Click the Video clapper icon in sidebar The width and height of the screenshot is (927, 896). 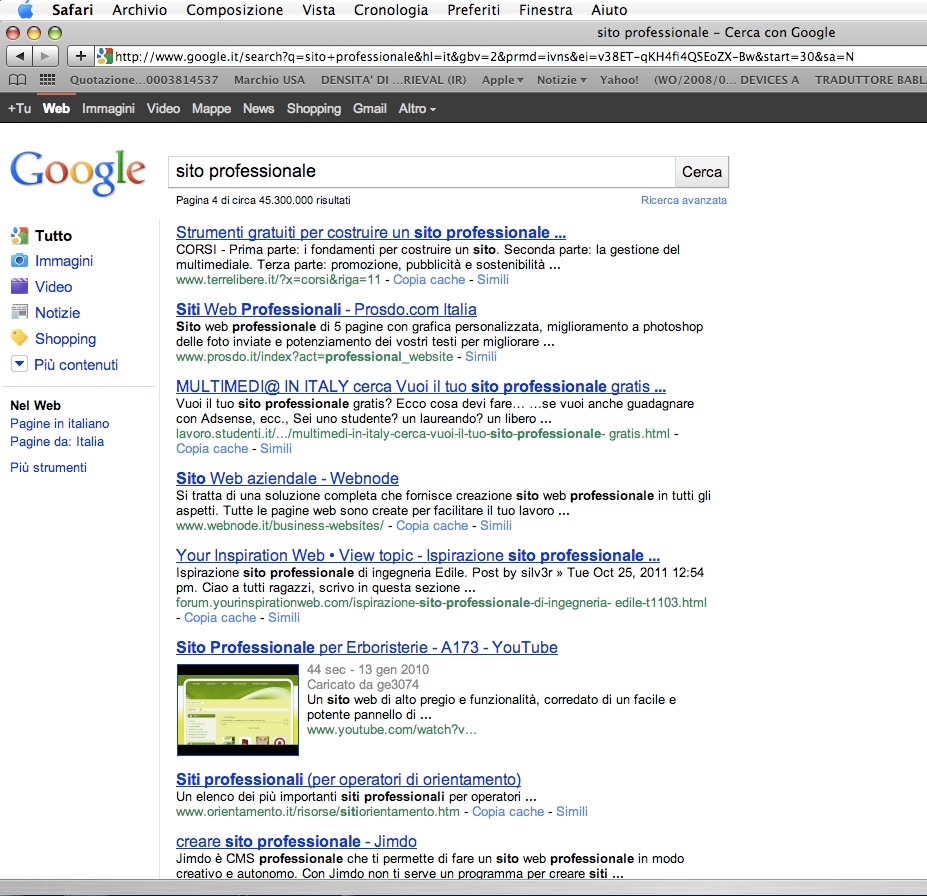click(20, 286)
